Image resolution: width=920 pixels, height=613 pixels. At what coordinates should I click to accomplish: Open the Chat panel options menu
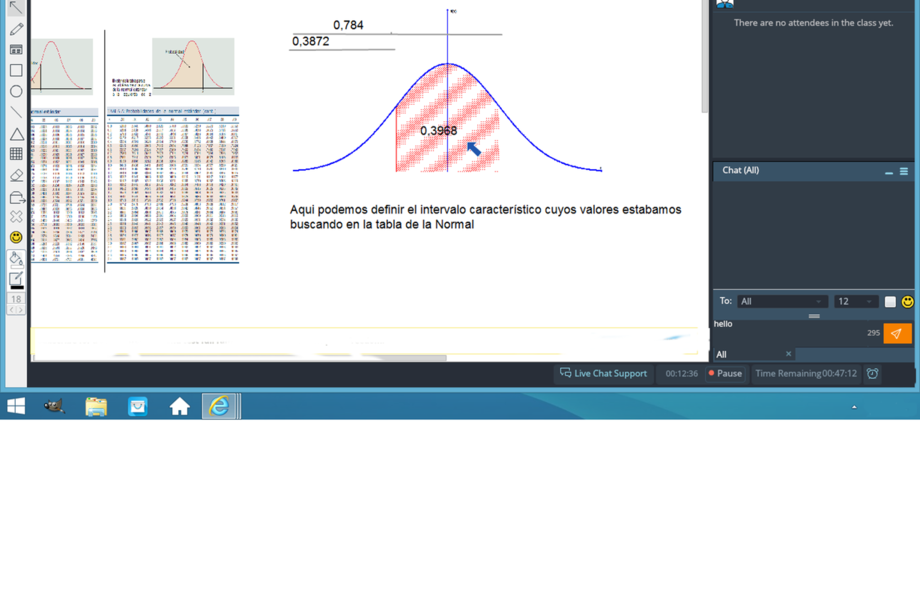tap(904, 172)
